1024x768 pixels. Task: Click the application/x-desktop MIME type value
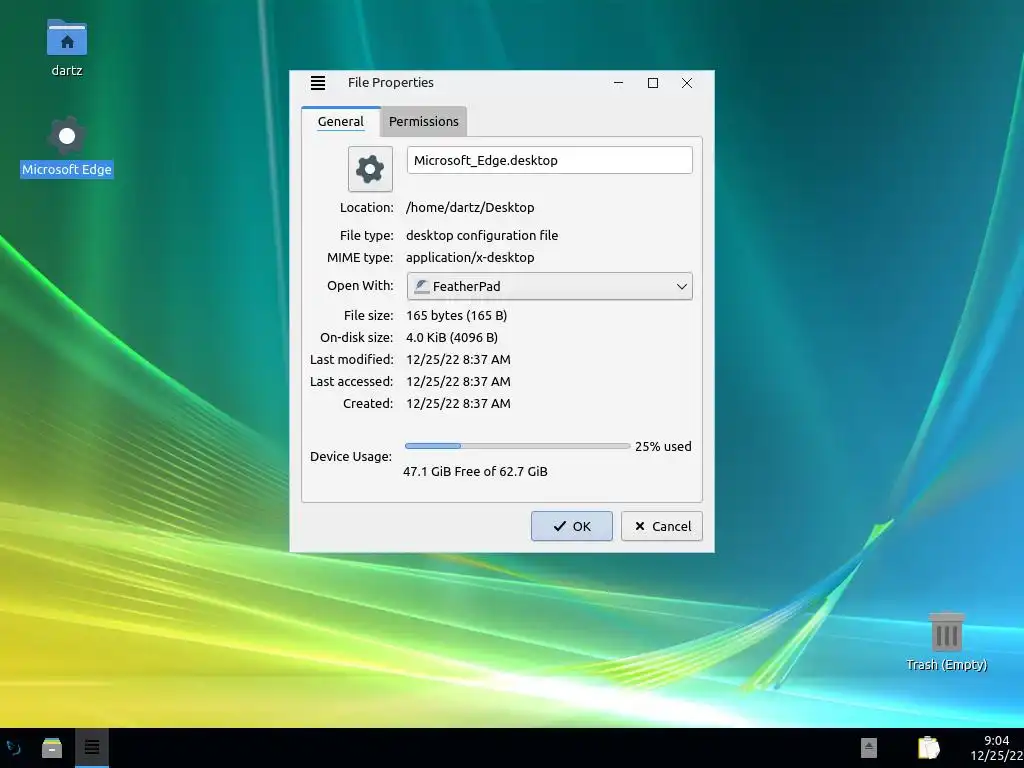[470, 257]
